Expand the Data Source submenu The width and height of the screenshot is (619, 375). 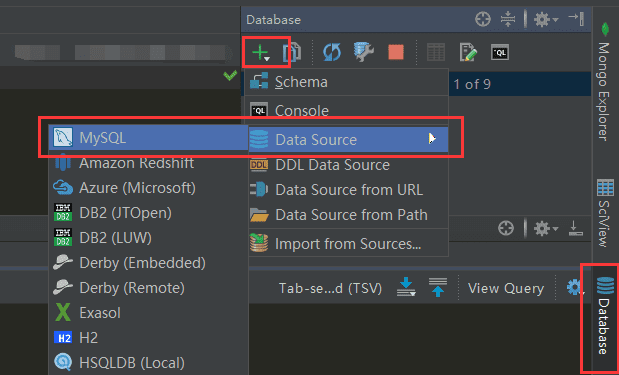tap(348, 140)
